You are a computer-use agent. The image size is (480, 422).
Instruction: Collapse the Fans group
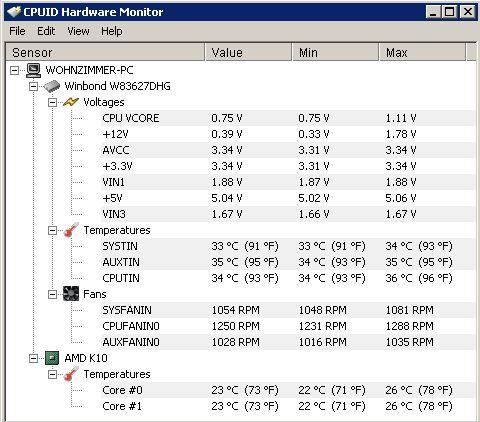(52, 294)
